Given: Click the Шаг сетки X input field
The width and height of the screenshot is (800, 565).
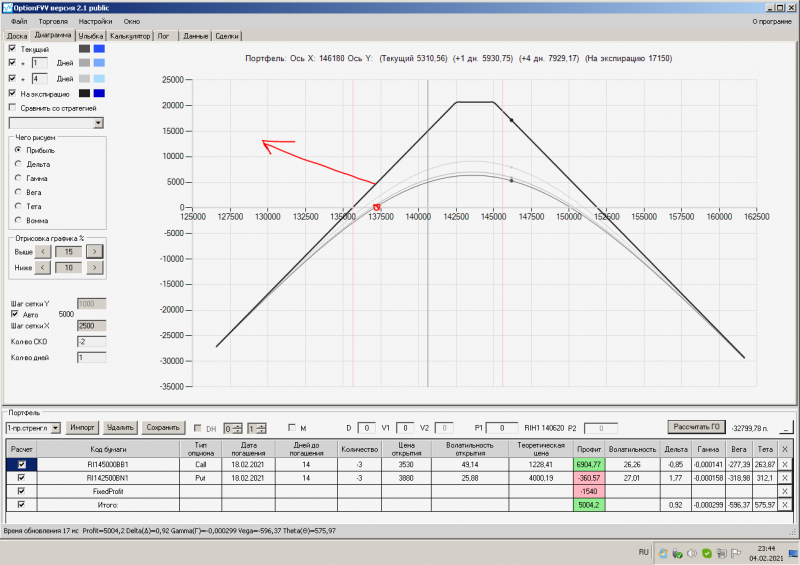Looking at the screenshot, I should point(91,326).
